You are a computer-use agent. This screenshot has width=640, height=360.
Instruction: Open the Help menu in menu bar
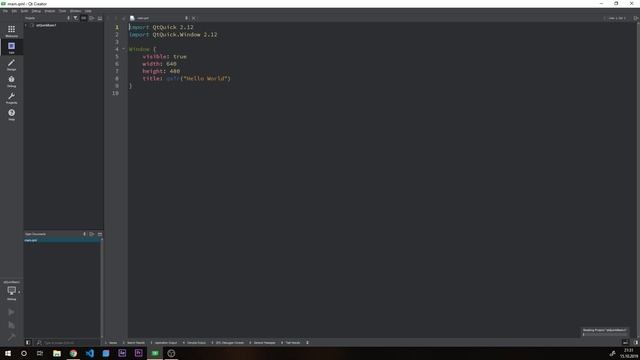(88, 11)
